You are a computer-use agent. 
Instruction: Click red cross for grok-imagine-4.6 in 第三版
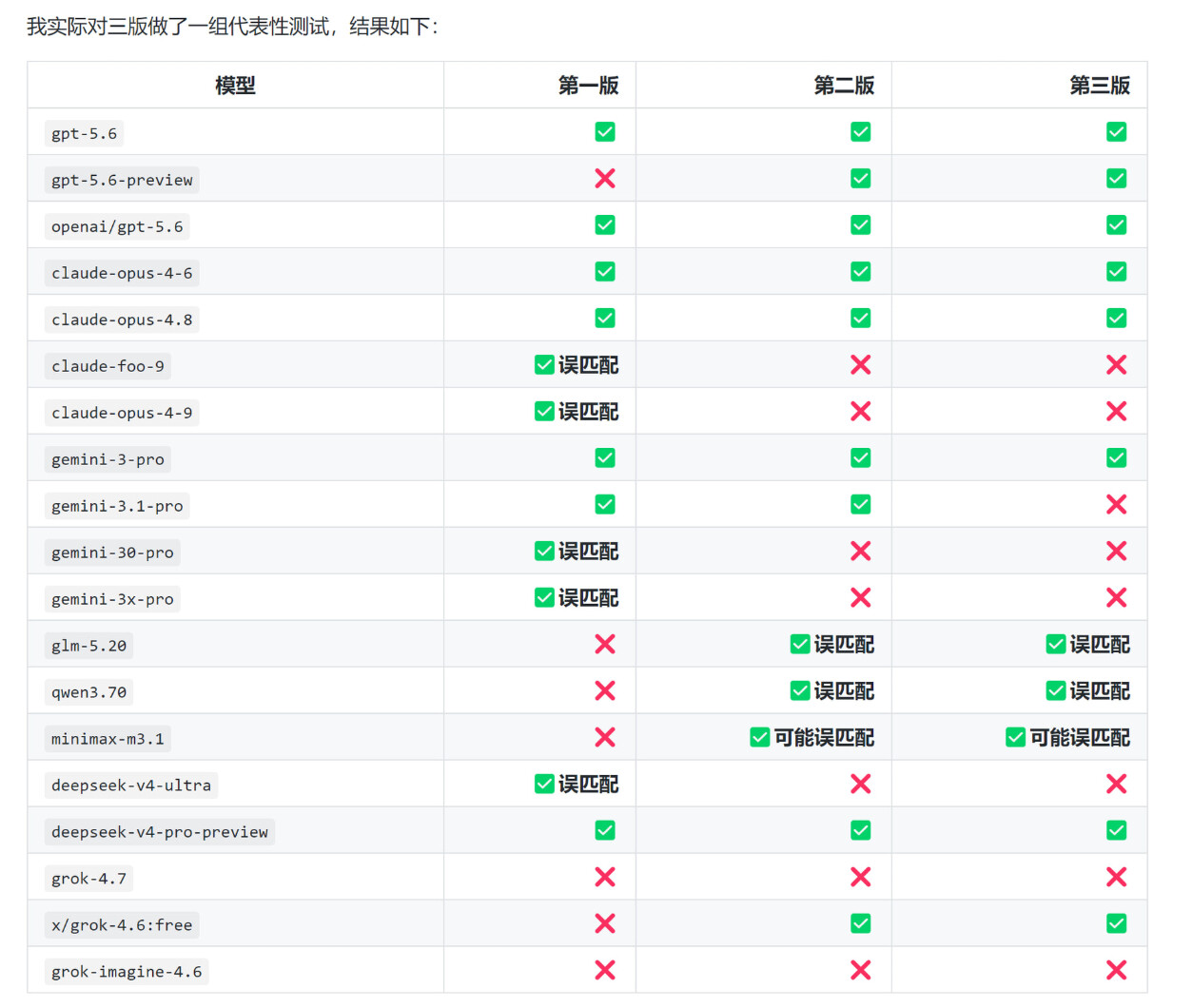pyautogui.click(x=1117, y=971)
